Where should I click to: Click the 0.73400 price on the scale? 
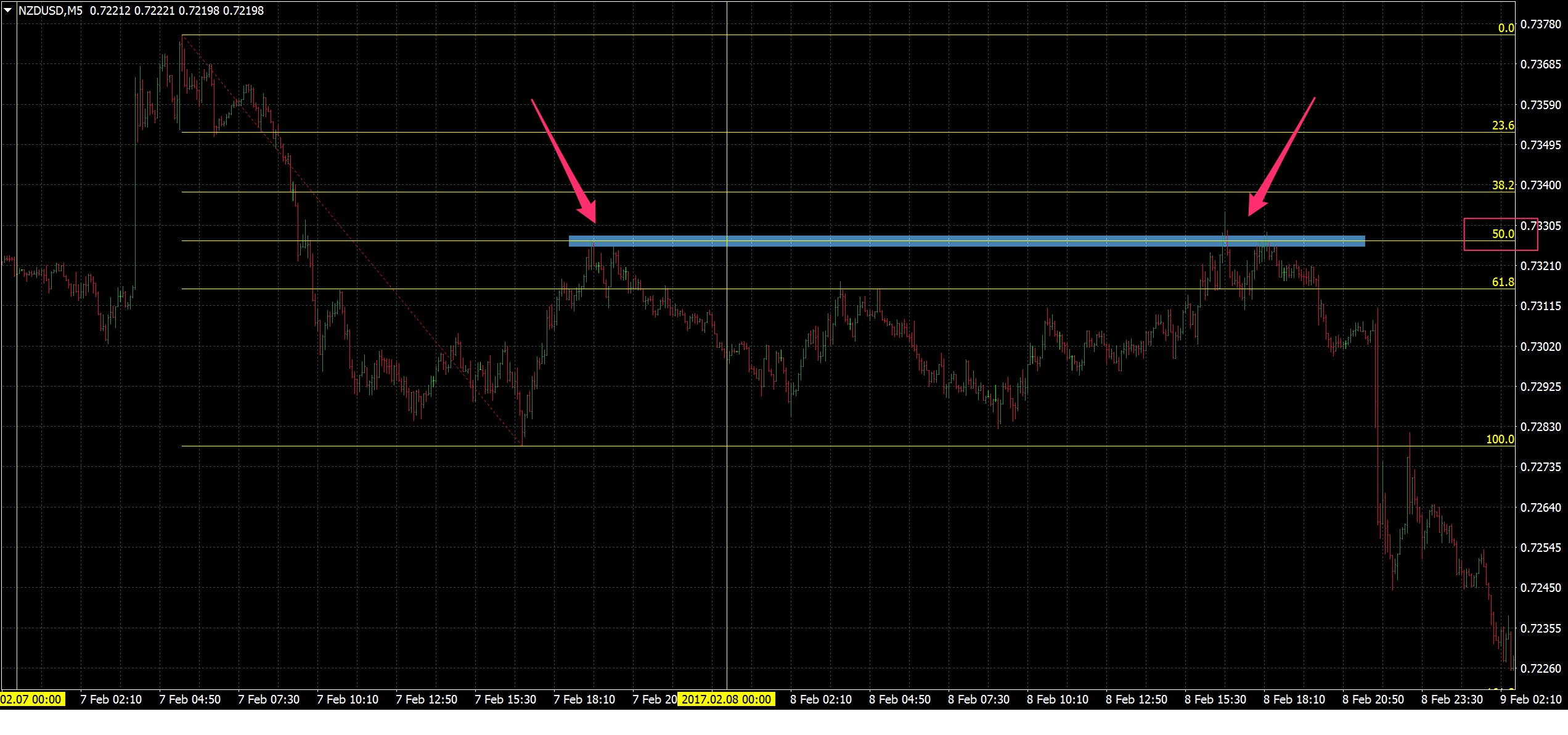(1541, 185)
